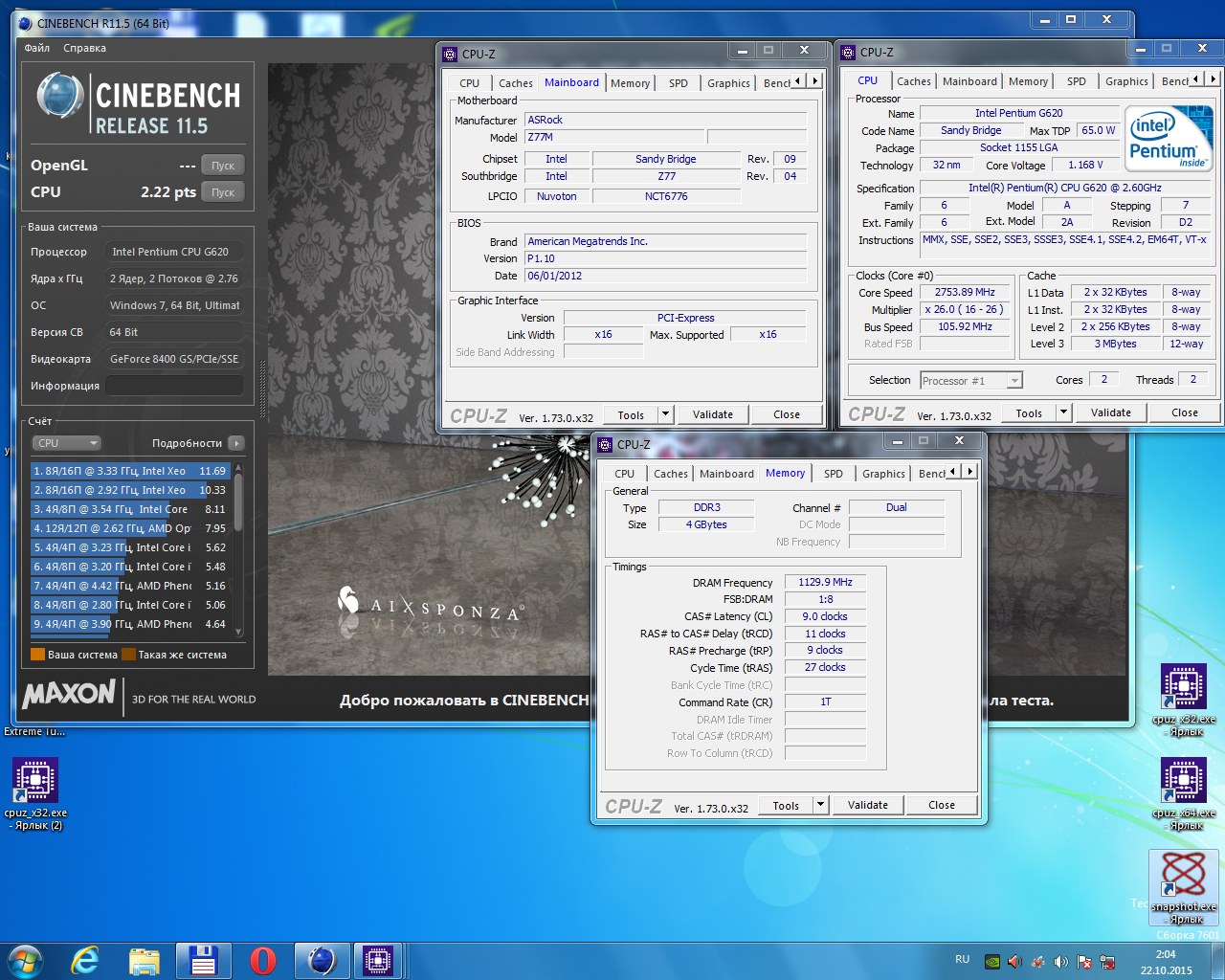The image size is (1225, 980).
Task: Click Validate in Mainboard window
Action: click(x=713, y=414)
